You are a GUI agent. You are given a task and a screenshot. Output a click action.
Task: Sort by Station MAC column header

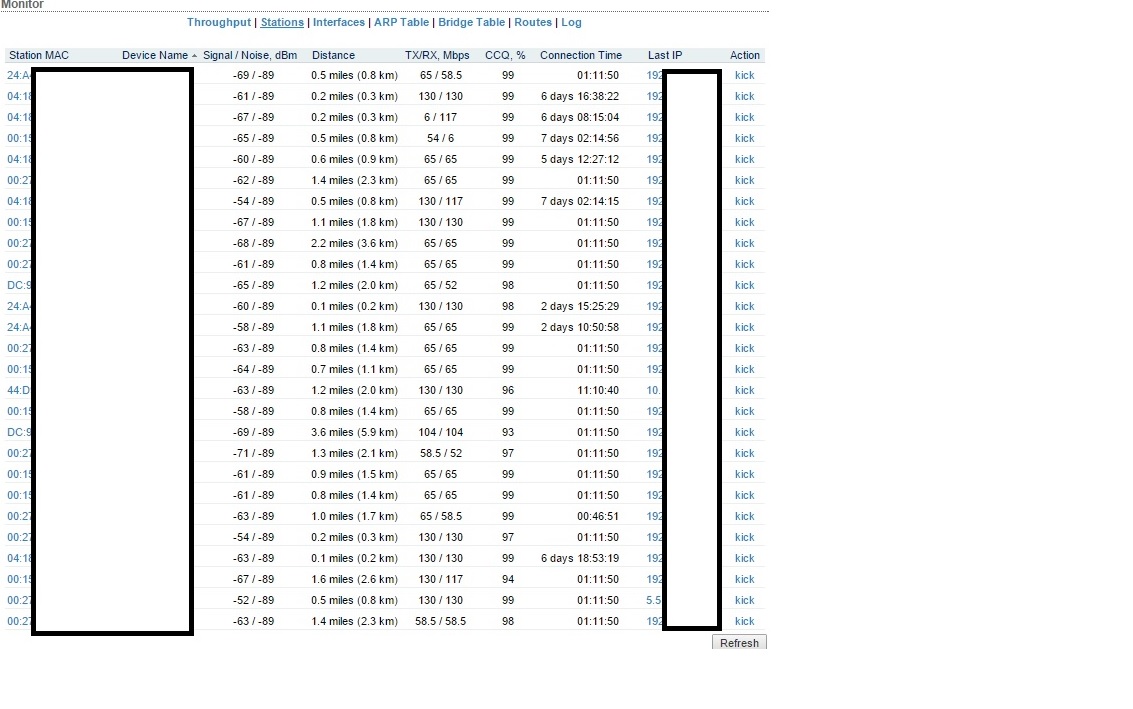pyautogui.click(x=39, y=56)
